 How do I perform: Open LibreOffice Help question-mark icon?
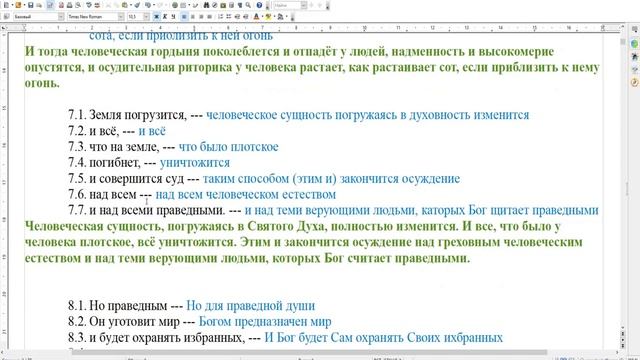pos(259,5)
